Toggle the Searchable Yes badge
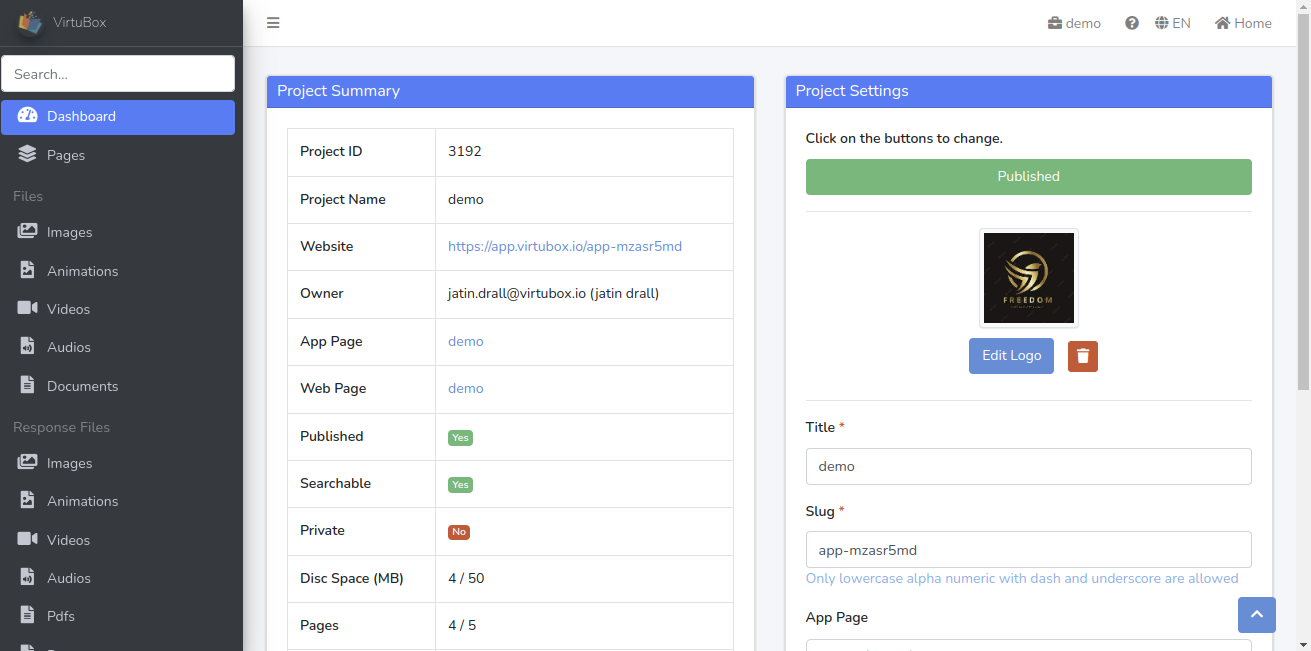The width and height of the screenshot is (1311, 651). tap(459, 484)
